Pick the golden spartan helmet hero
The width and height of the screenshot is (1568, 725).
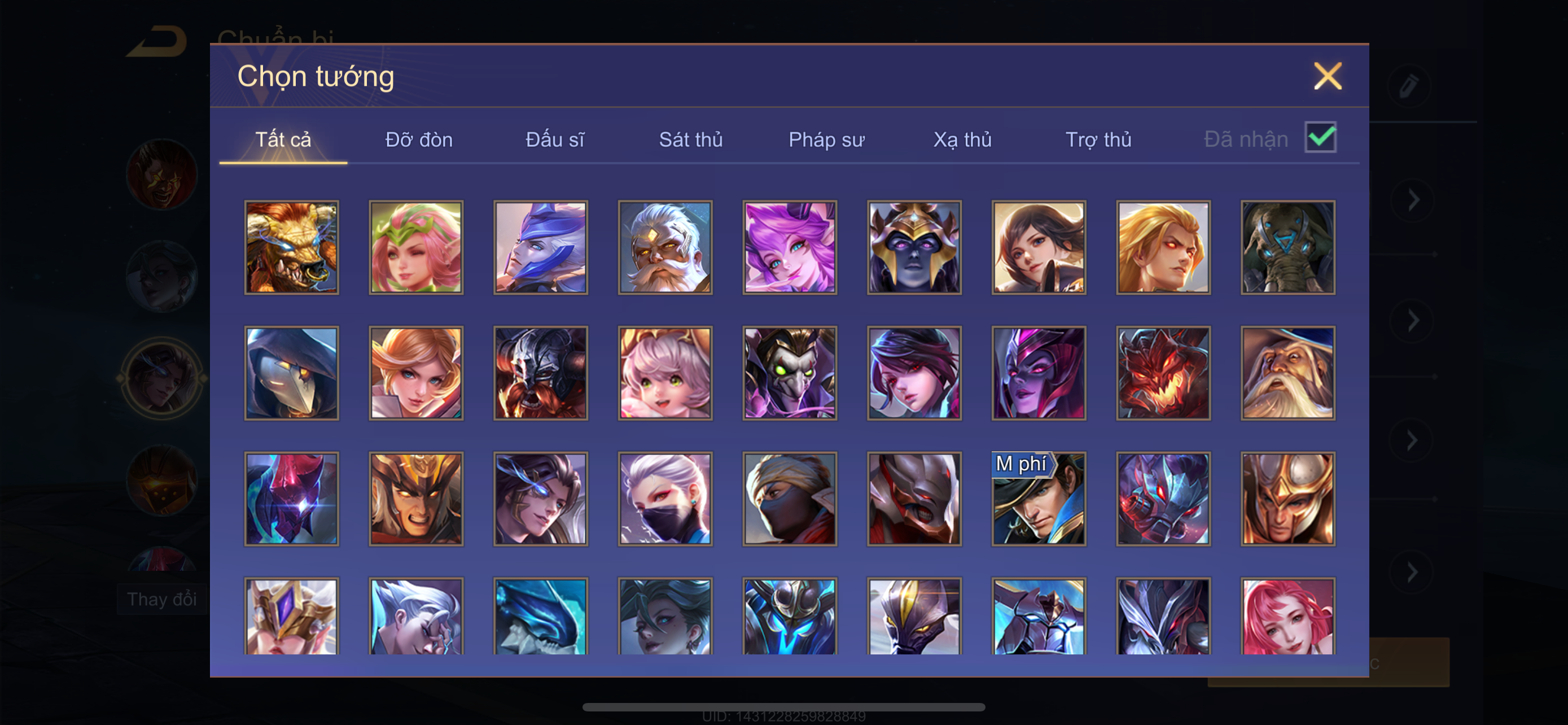pos(1288,499)
